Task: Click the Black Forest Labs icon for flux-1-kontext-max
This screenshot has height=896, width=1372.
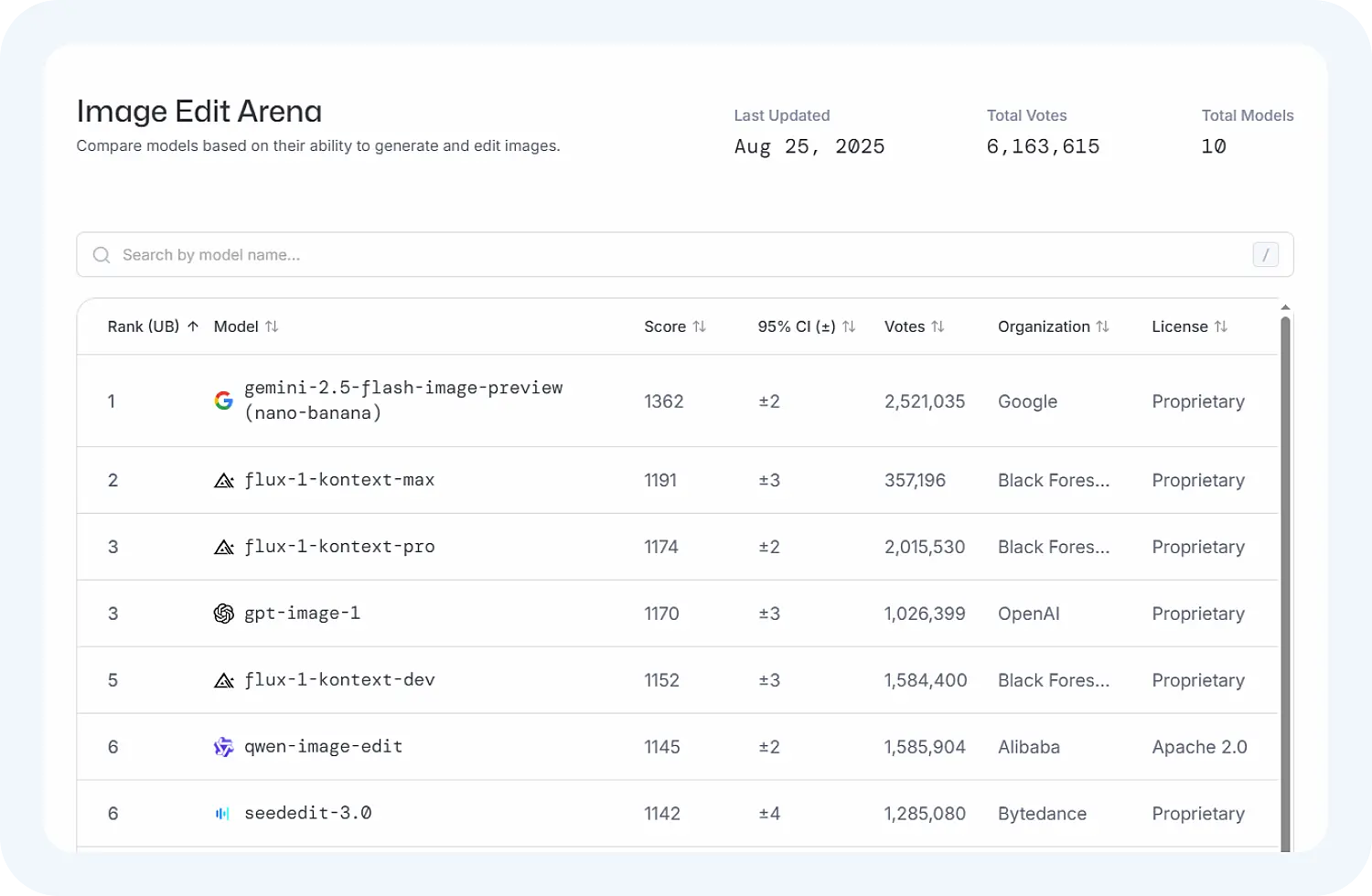Action: click(x=223, y=480)
